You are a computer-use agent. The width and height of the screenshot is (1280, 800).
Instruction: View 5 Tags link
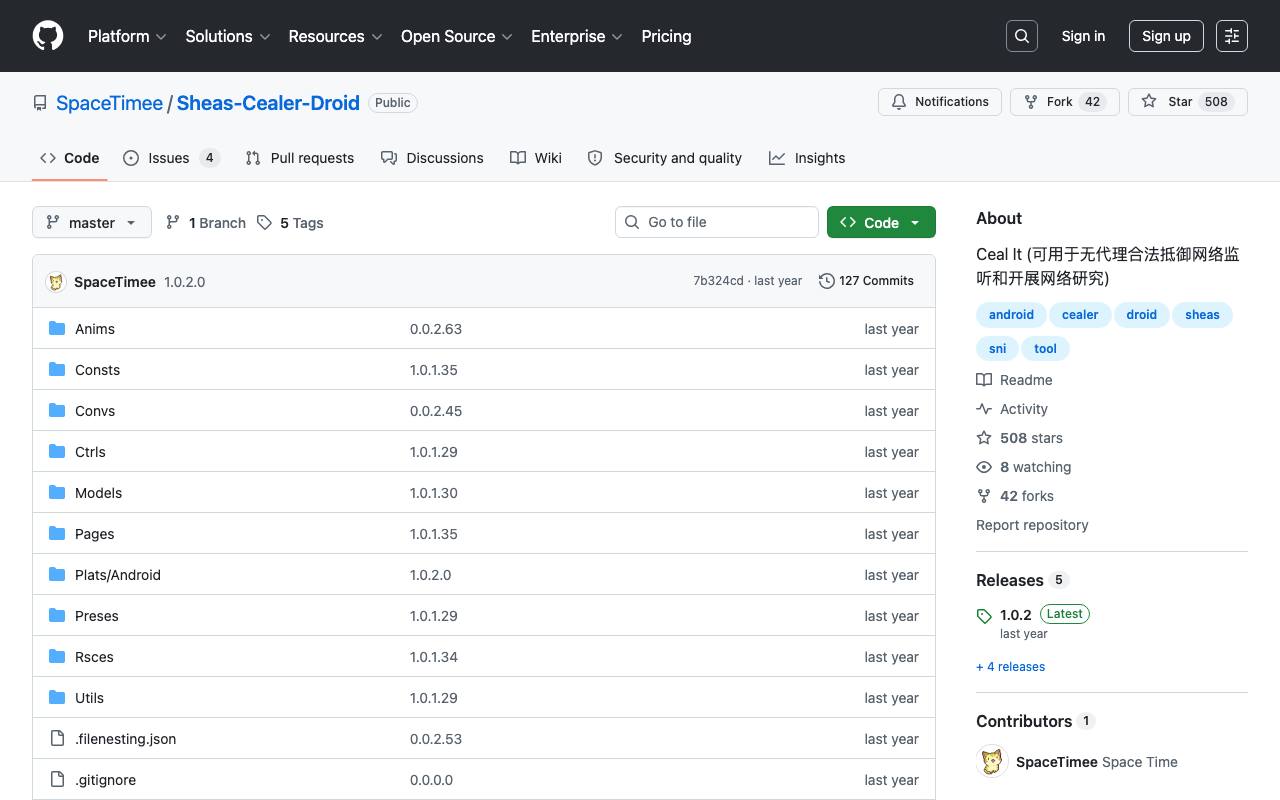(290, 223)
